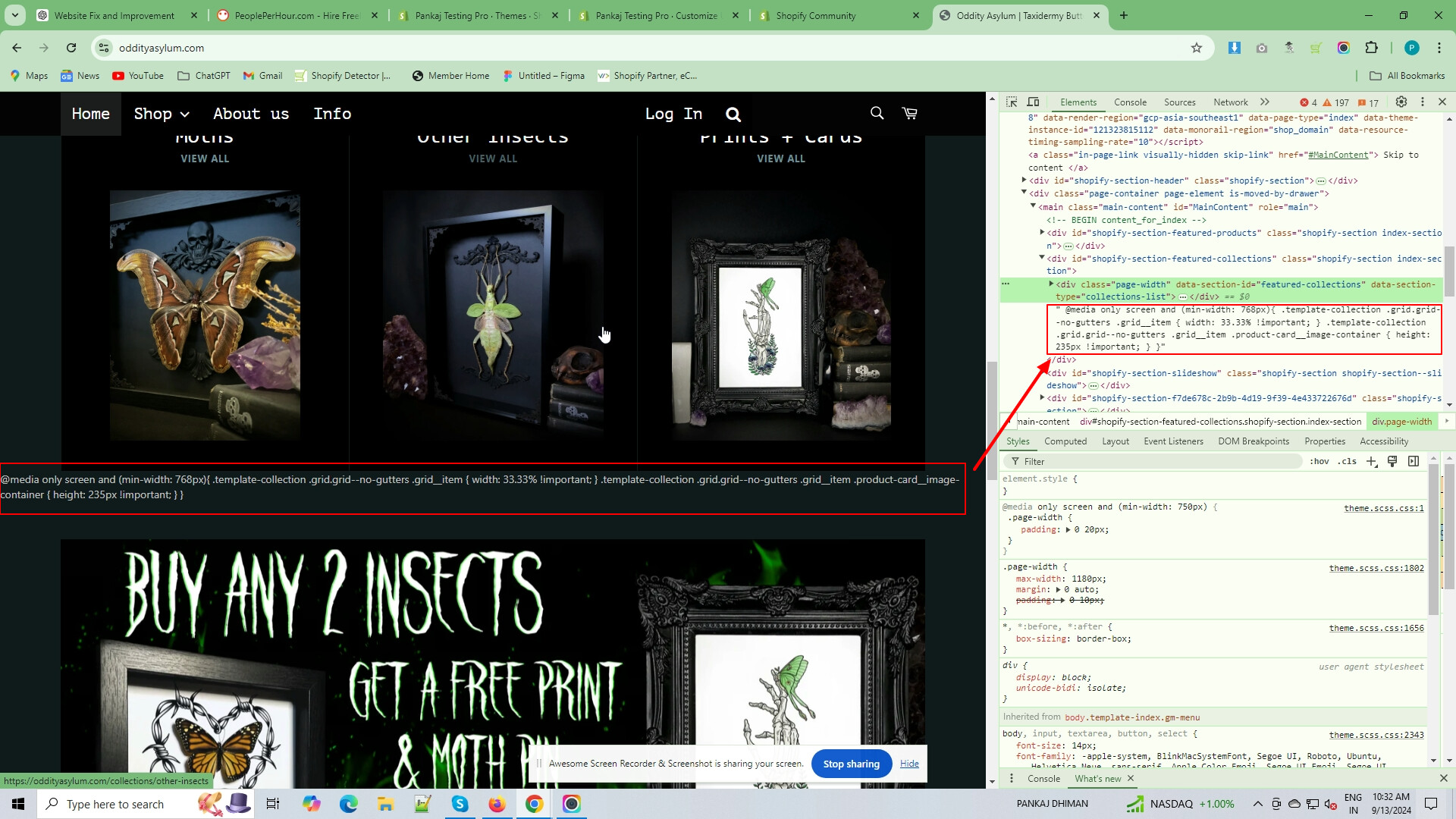
Task: Click Stop sharing button
Action: (x=851, y=764)
